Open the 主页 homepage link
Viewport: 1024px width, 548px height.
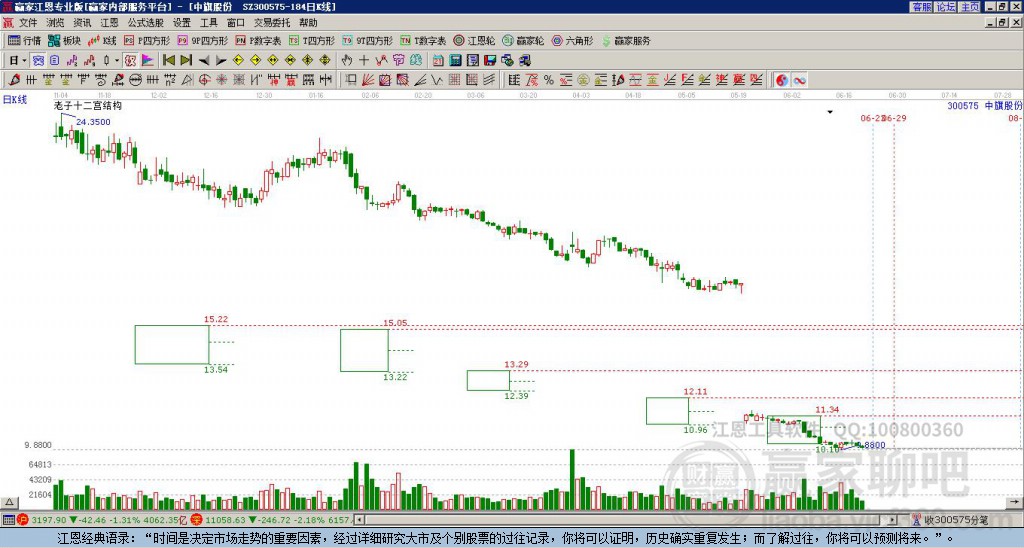[970, 7]
